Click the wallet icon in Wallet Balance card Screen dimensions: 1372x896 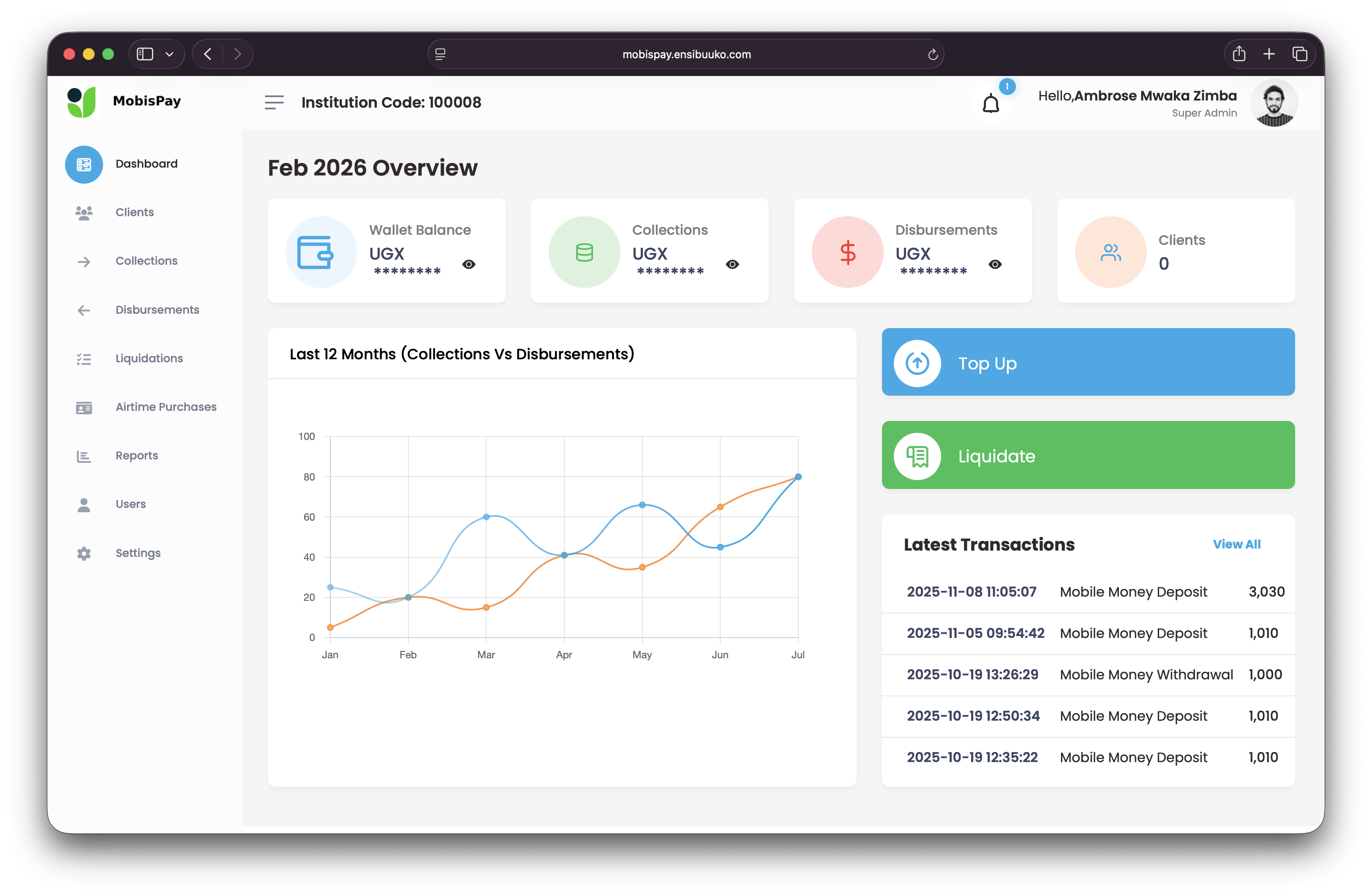coord(315,253)
